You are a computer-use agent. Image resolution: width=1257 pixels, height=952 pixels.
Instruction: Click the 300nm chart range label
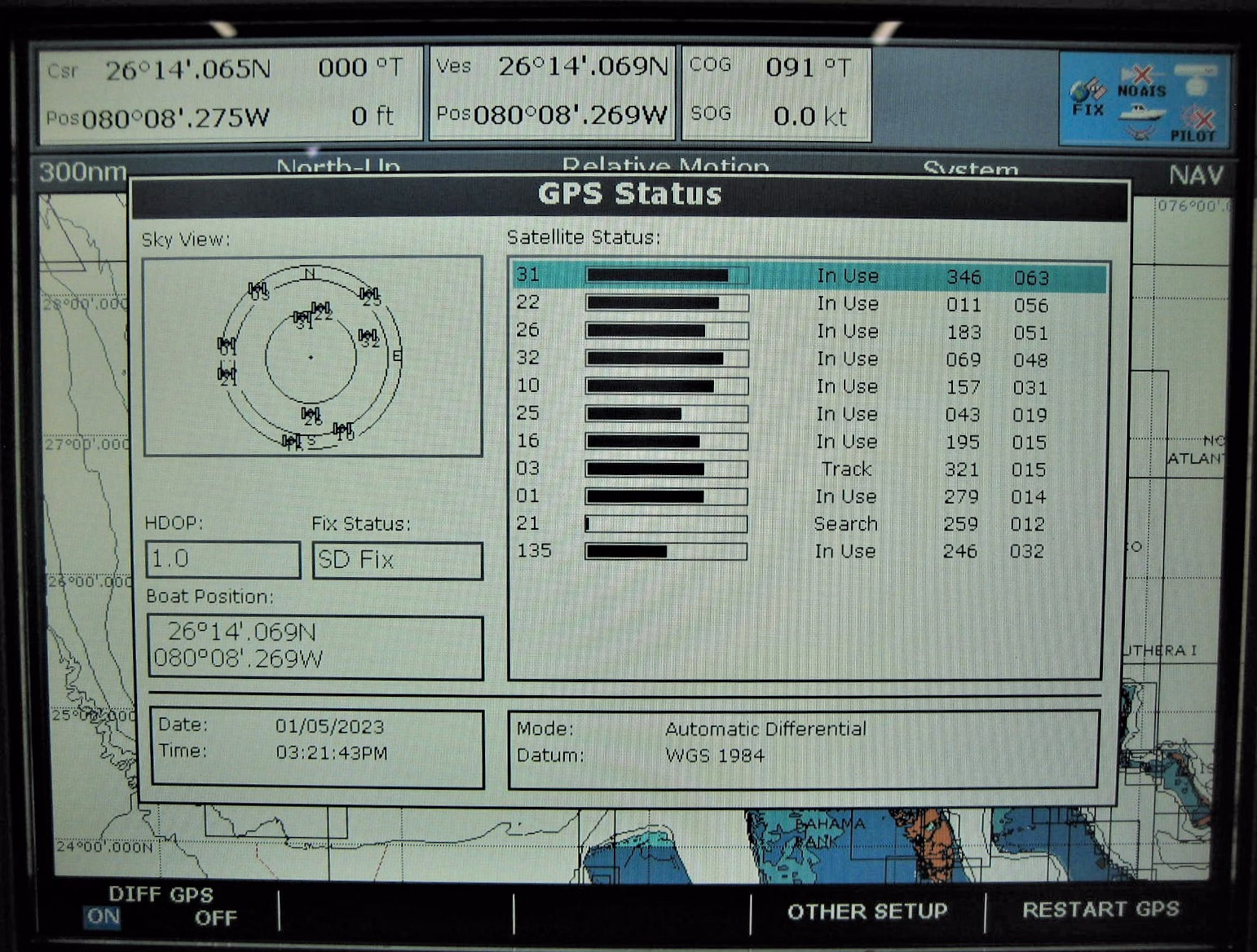click(82, 172)
